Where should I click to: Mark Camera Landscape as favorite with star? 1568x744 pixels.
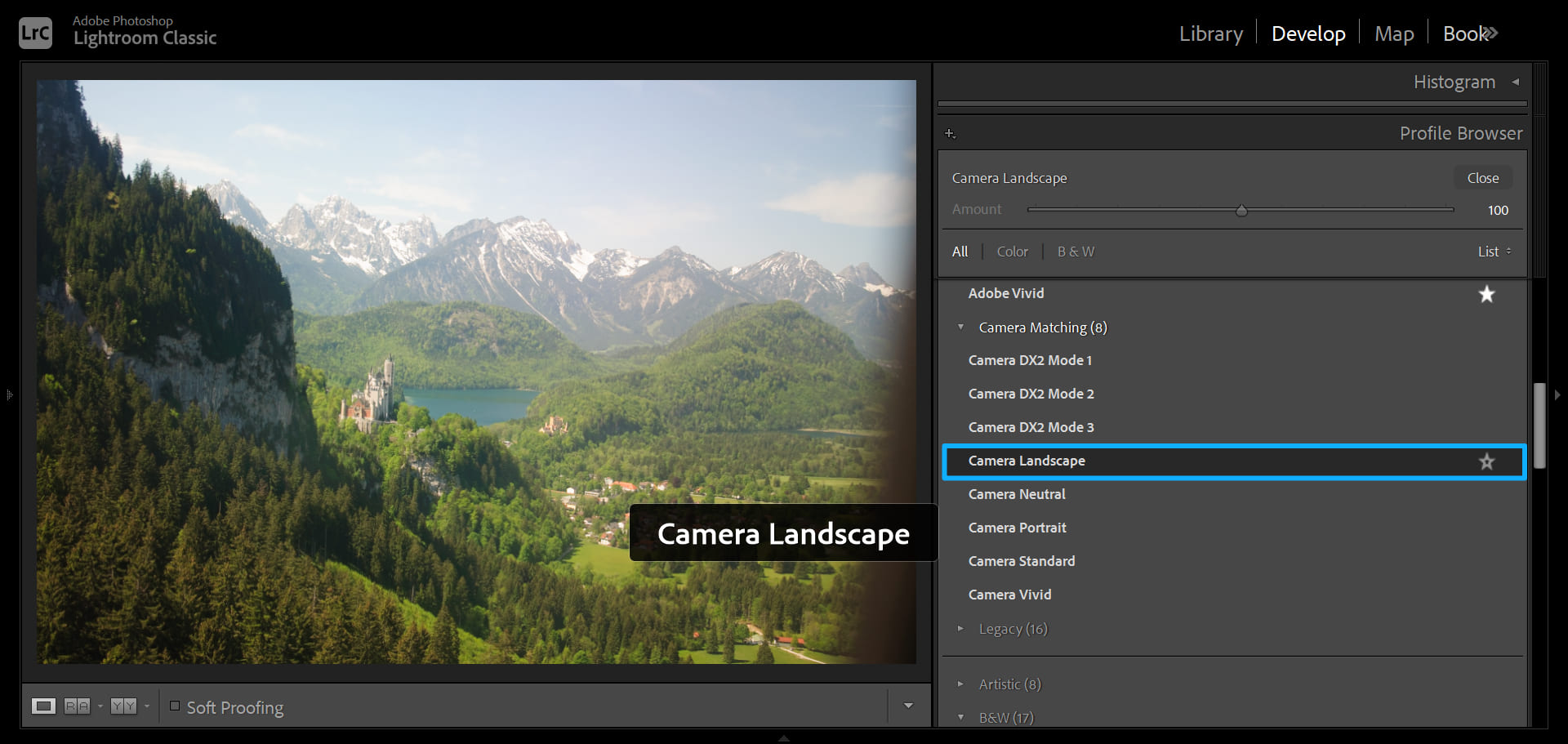[1486, 461]
